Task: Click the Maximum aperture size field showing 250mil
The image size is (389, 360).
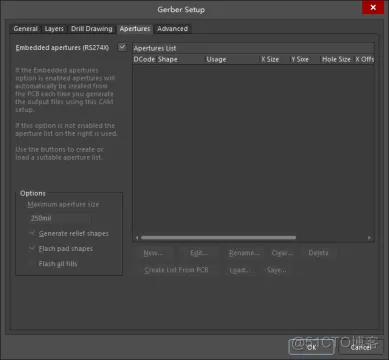Action: point(59,219)
